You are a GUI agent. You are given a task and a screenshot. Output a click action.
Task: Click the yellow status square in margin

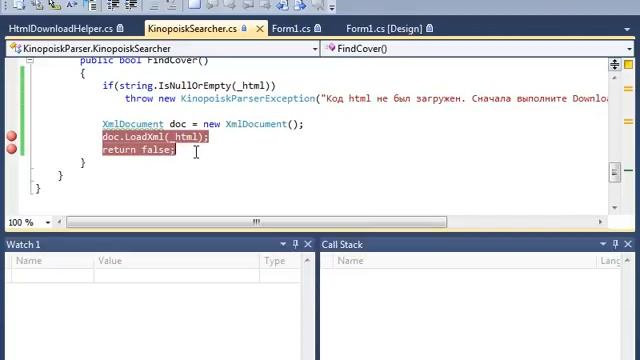629,64
